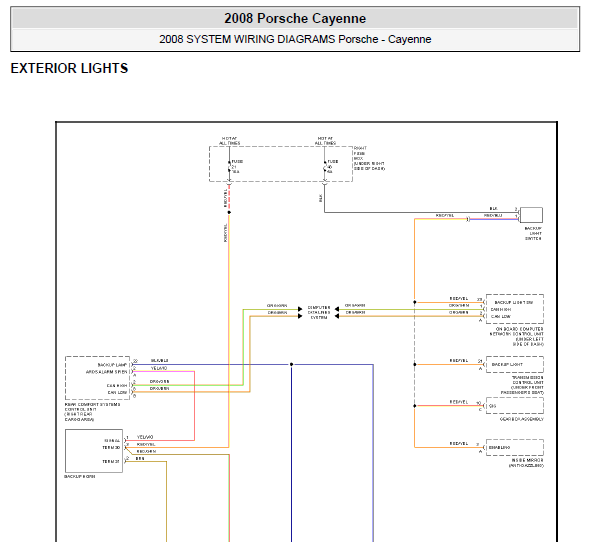Image resolution: width=600 pixels, height=542 pixels.
Task: Click the right 'HOT AT ALL TIMES' label
Action: click(x=325, y=140)
